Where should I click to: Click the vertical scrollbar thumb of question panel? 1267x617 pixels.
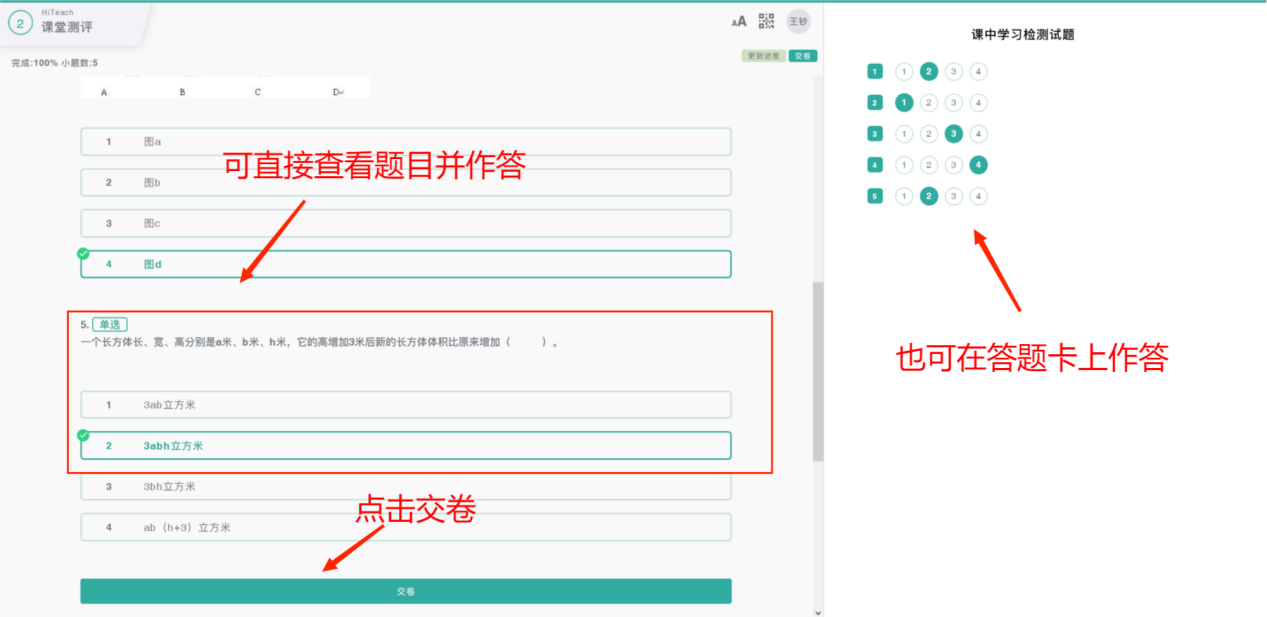(x=818, y=370)
